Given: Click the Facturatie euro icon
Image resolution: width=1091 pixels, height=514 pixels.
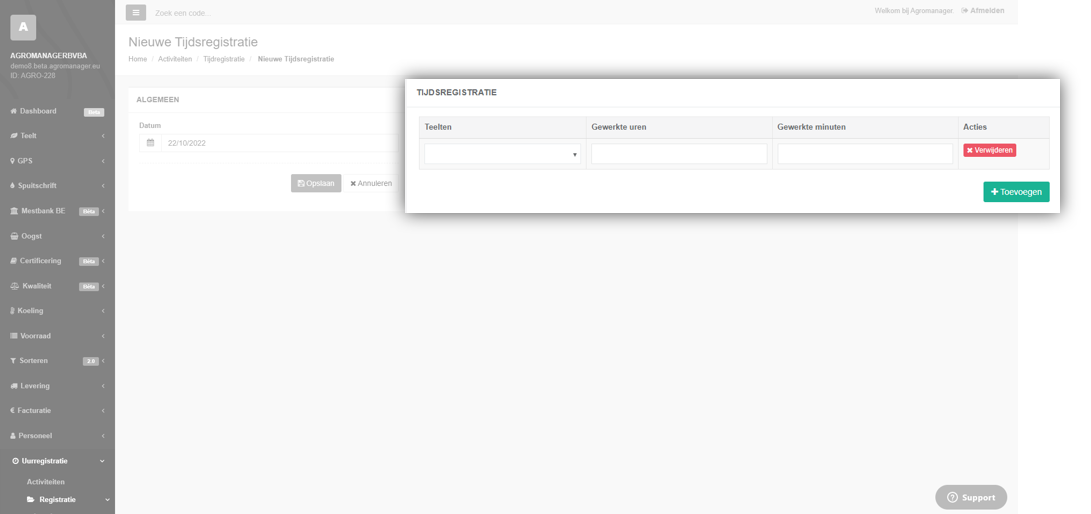Looking at the screenshot, I should 13,411.
